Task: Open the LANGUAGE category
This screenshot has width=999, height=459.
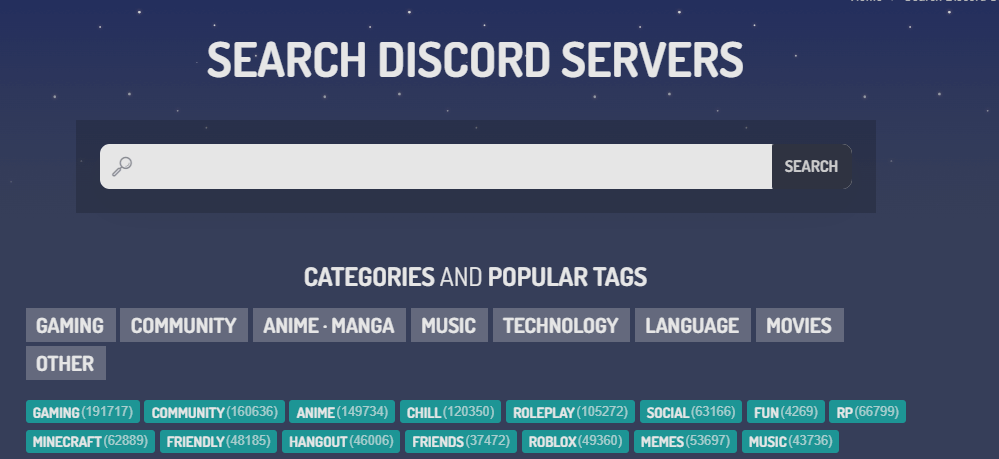Action: coord(692,325)
